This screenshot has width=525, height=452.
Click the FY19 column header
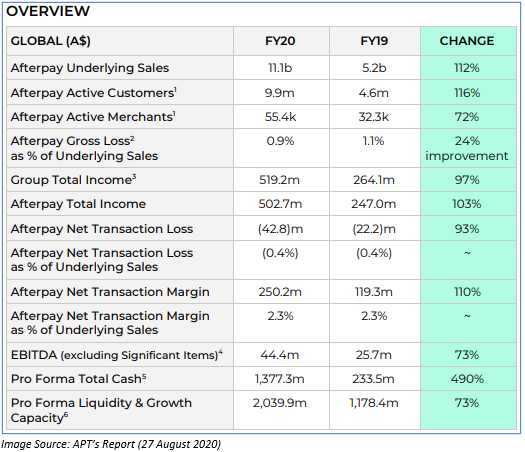coord(374,41)
